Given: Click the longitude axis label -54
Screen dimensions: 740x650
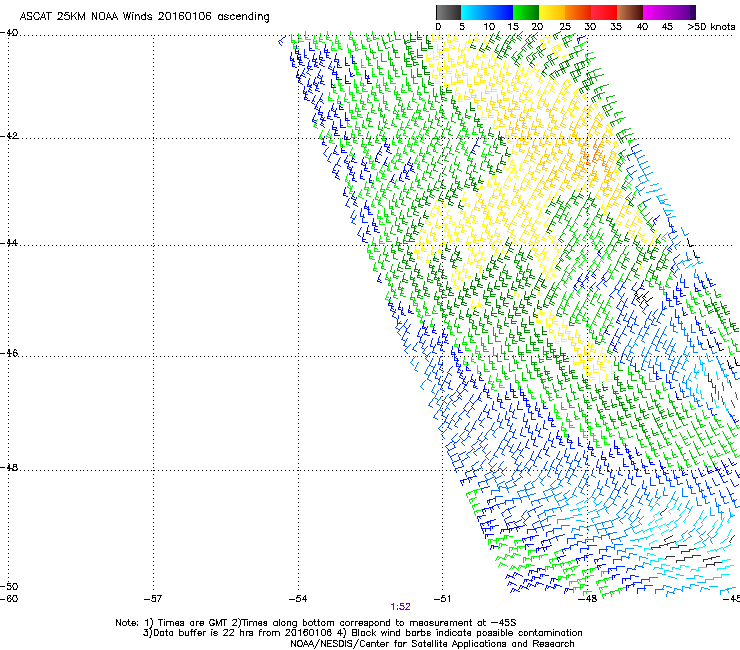Looking at the screenshot, I should point(298,599).
